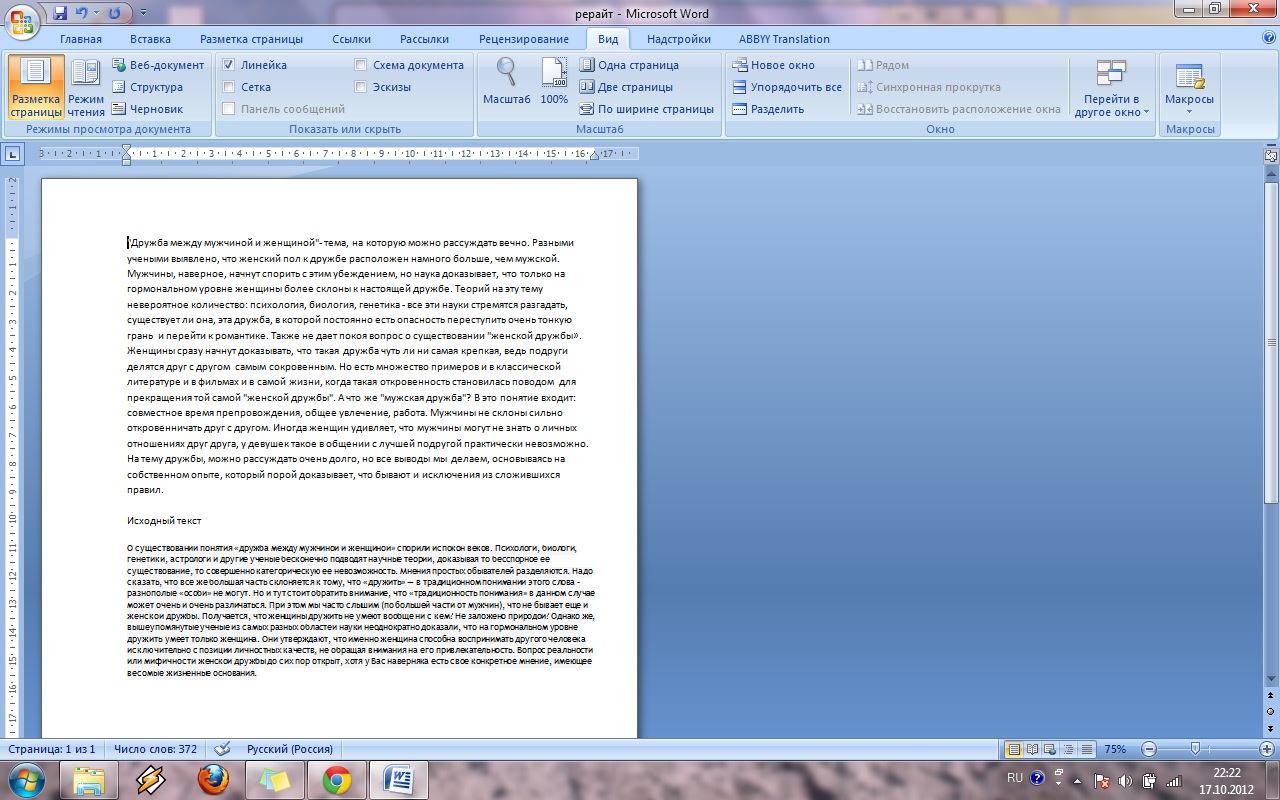Toggle ruler button above vertical scrollbar
1280x800 pixels.
point(1271,156)
